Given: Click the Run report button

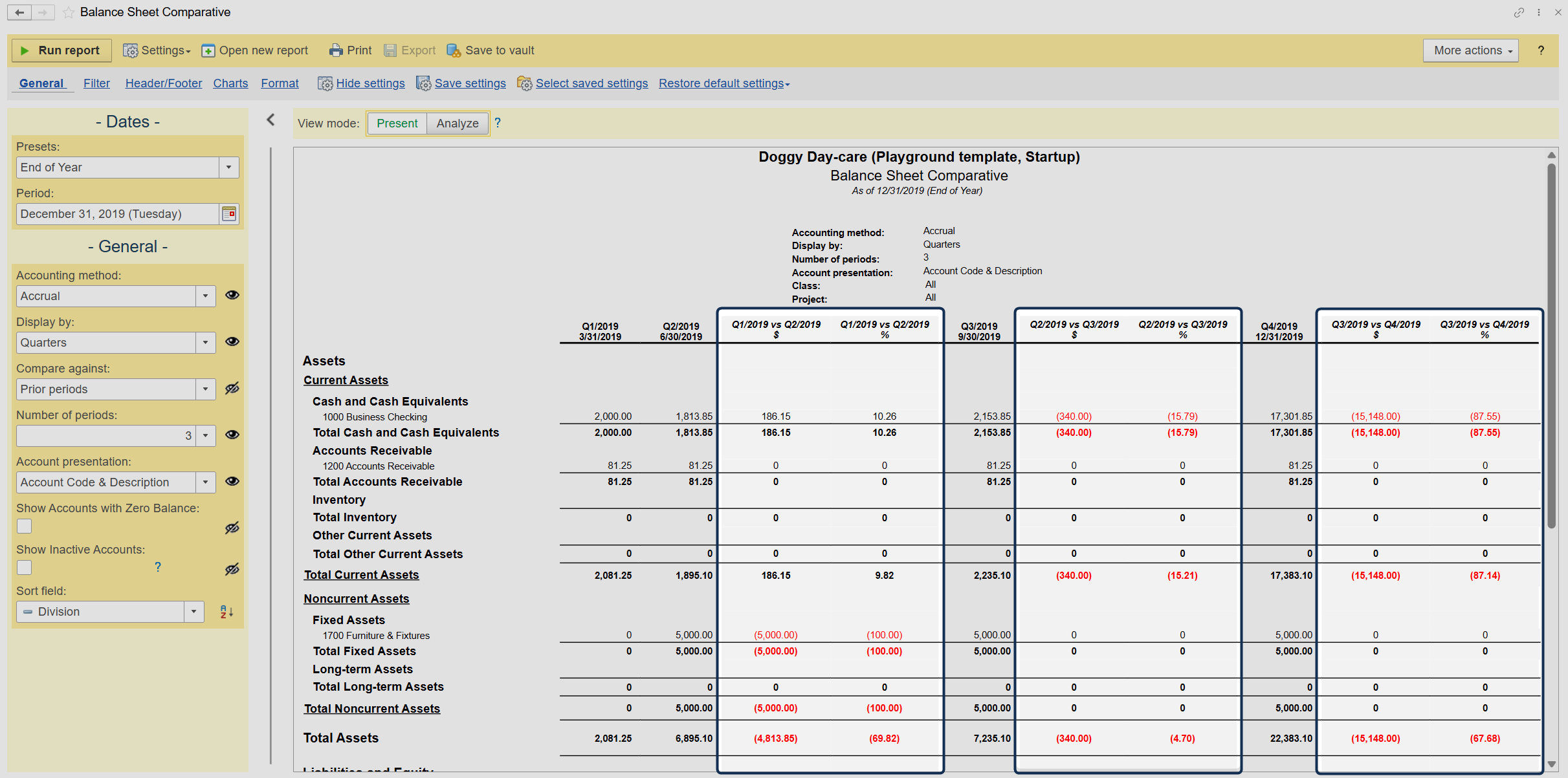Looking at the screenshot, I should point(61,50).
